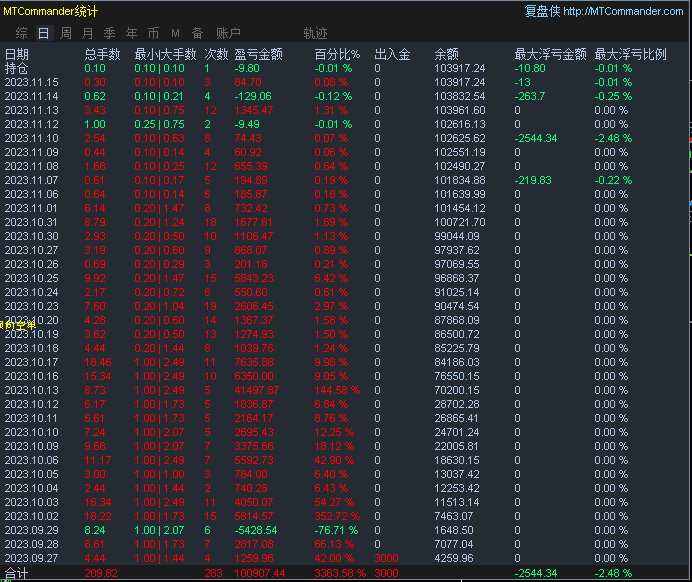
Task: Click profit 5843.23 on 2023.10.25
Action: pos(254,278)
